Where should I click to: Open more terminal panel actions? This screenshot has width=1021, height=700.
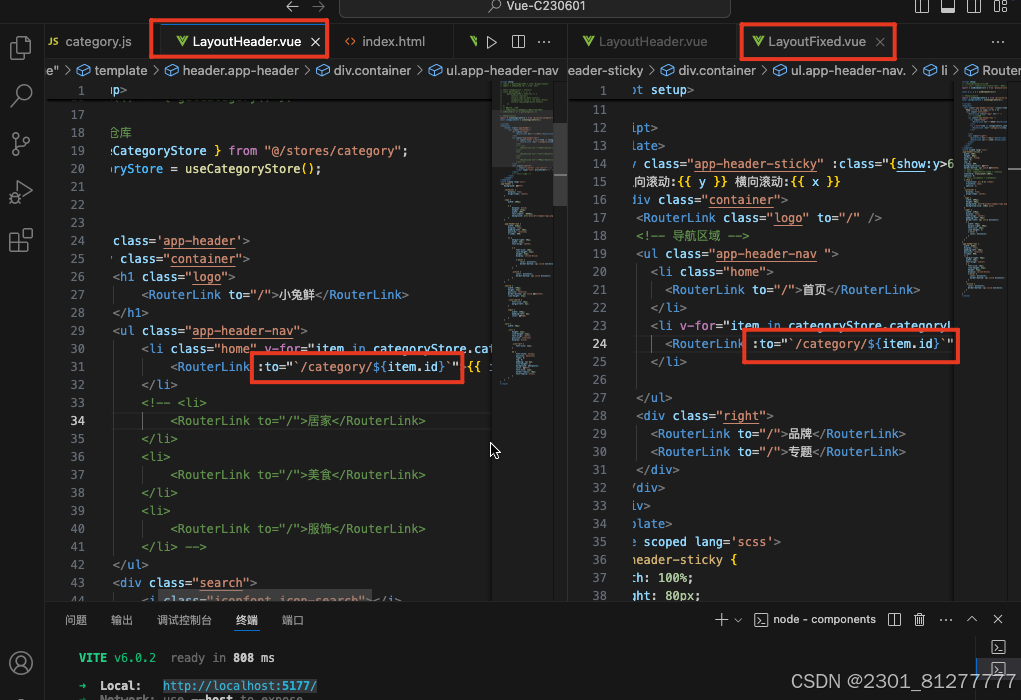point(946,619)
